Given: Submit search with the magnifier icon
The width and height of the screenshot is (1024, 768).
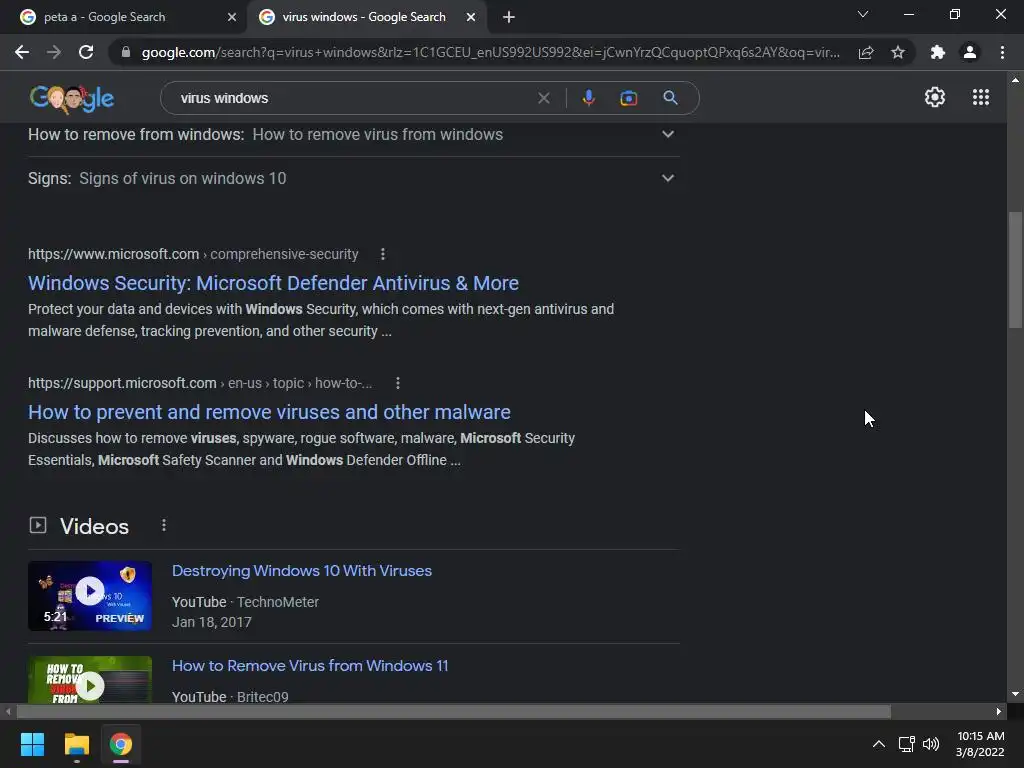Looking at the screenshot, I should coord(670,98).
